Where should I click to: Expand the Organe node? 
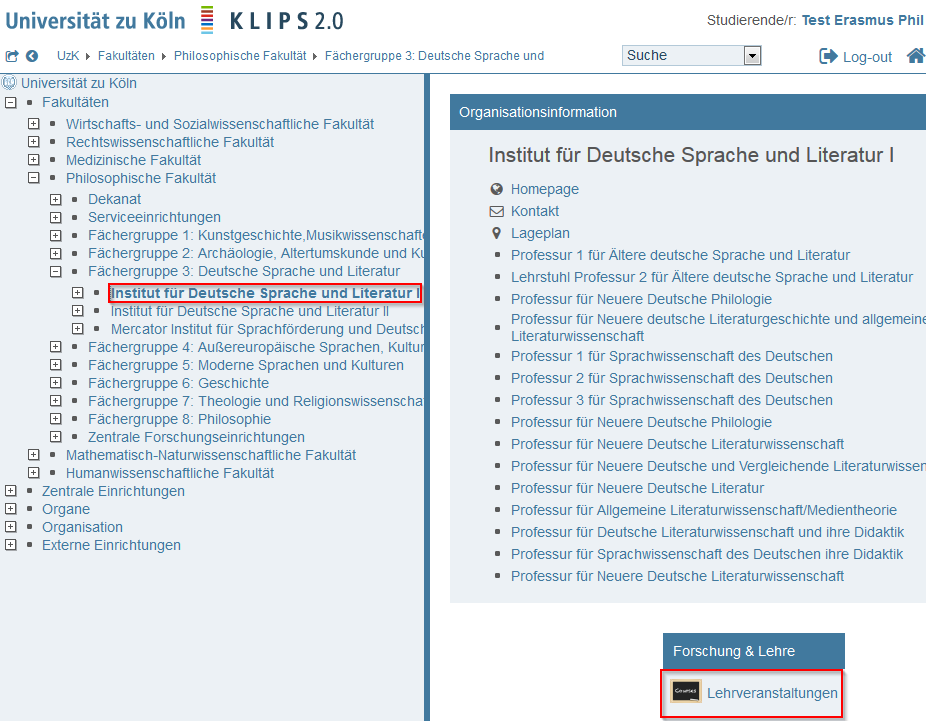(x=11, y=508)
